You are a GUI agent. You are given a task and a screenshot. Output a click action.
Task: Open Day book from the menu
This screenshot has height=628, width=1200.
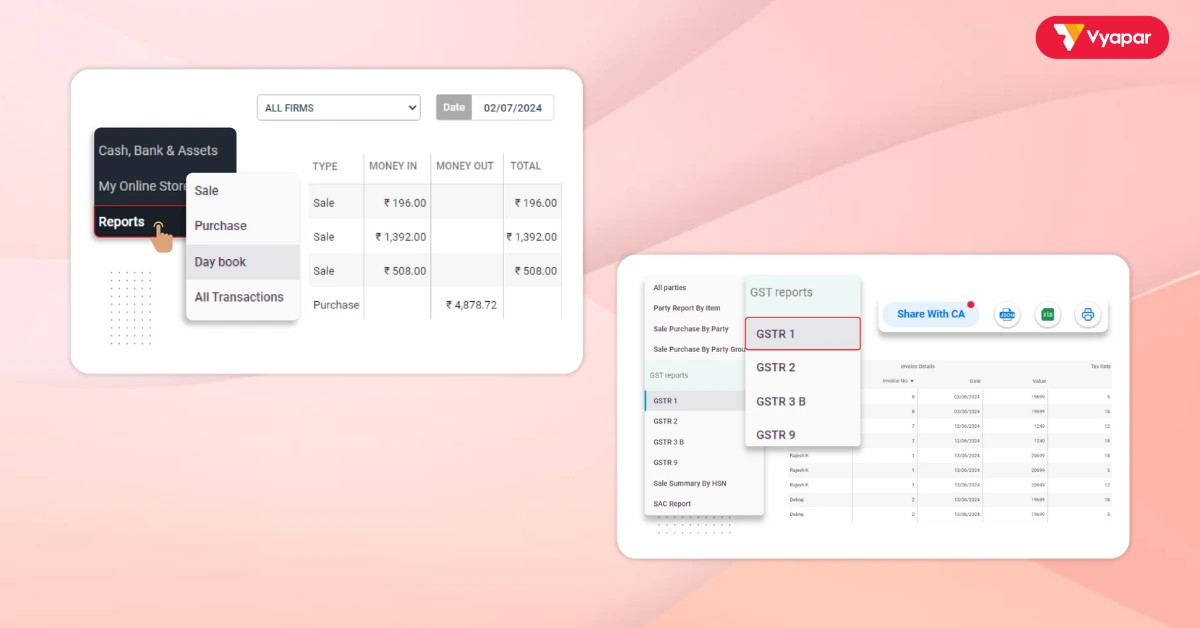point(220,261)
